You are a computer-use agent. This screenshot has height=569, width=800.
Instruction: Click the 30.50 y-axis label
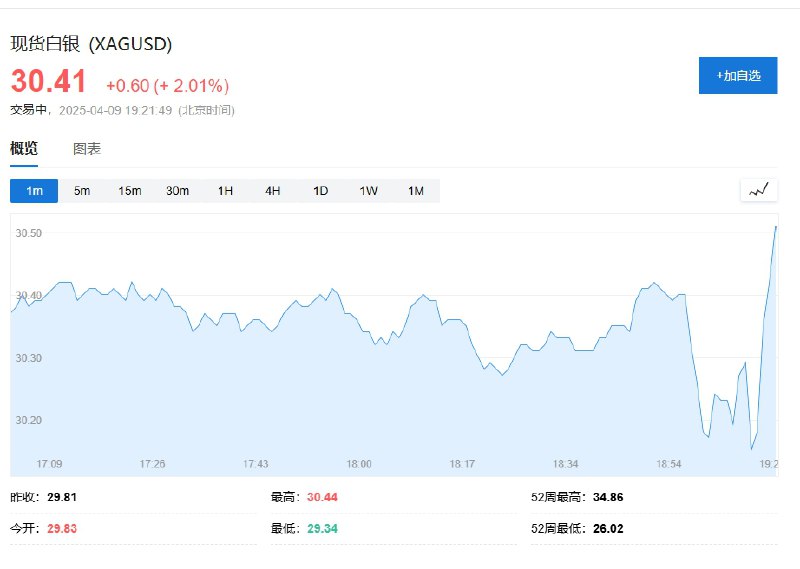[29, 233]
